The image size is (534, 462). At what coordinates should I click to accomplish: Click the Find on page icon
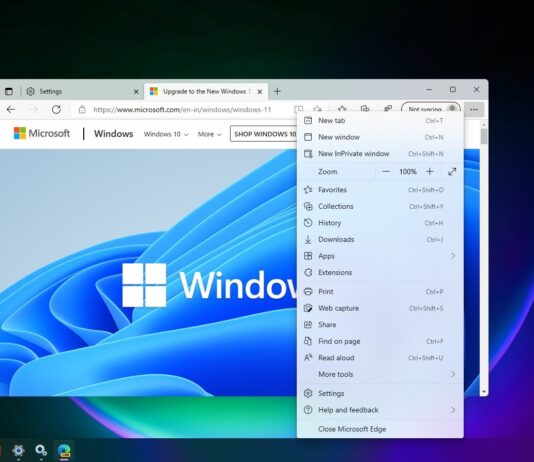[308, 341]
